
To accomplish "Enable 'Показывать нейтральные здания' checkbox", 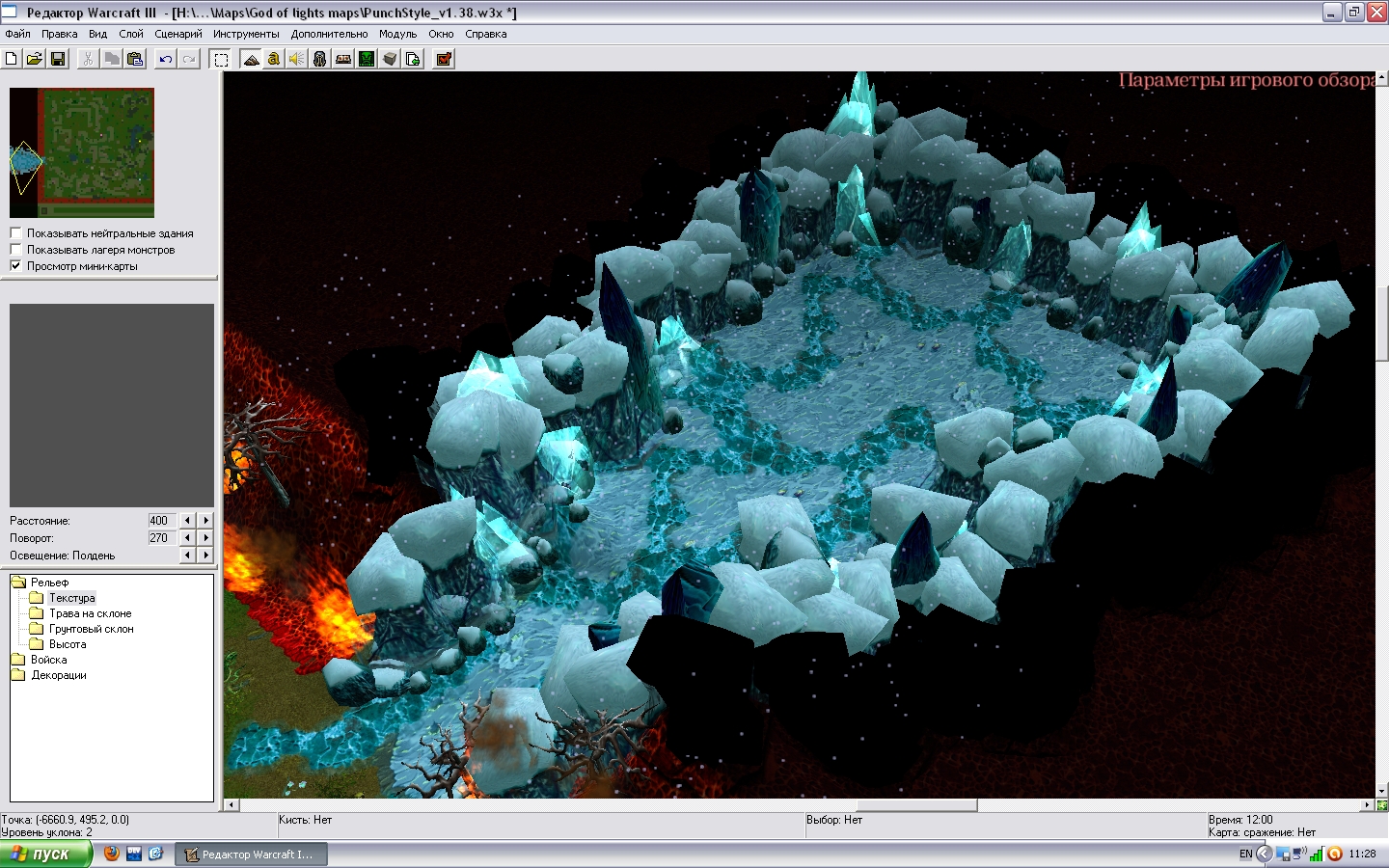I will click(x=15, y=233).
